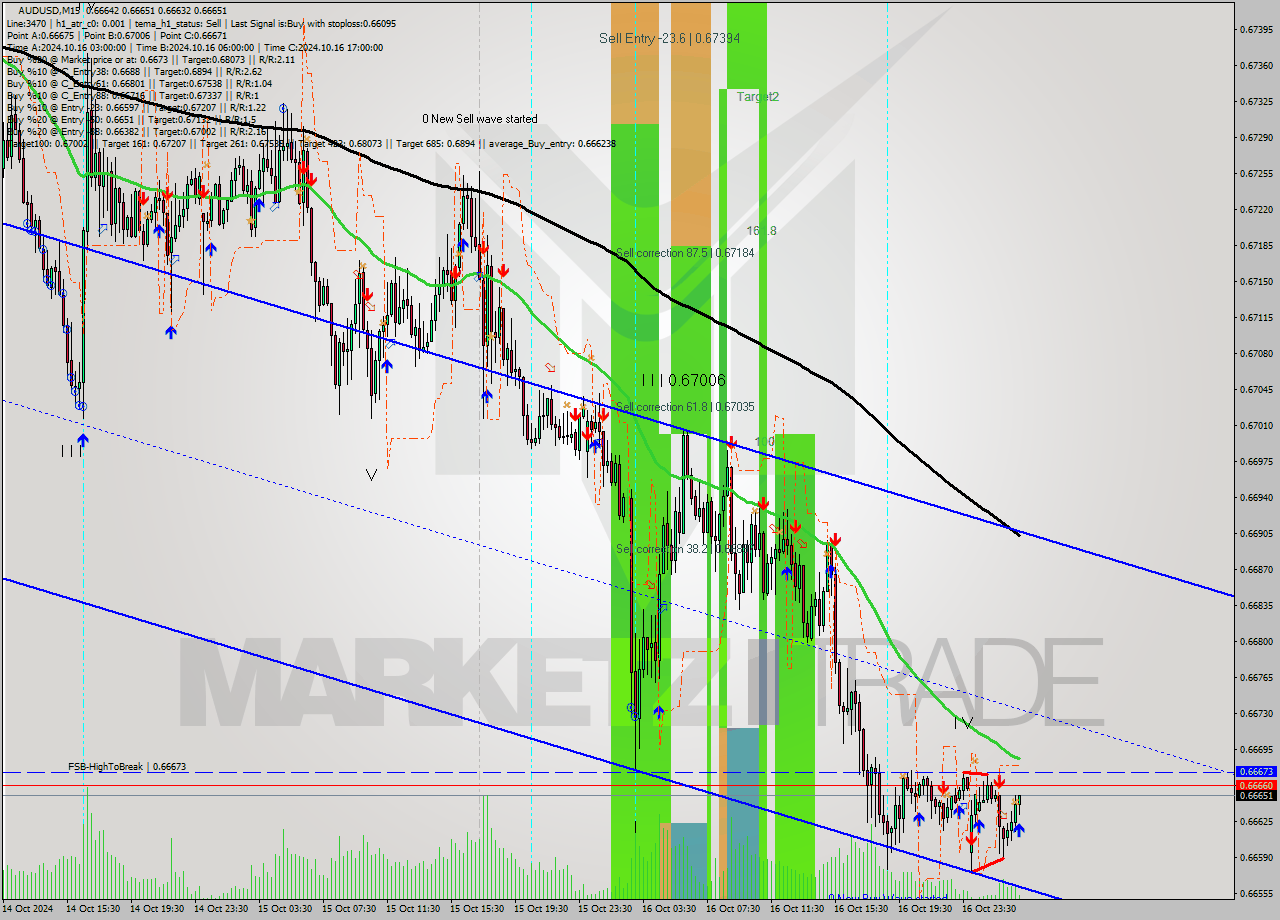Screen dimensions: 1280x920
Task: Click the 0.67360 price axis label
Action: coord(1256,65)
